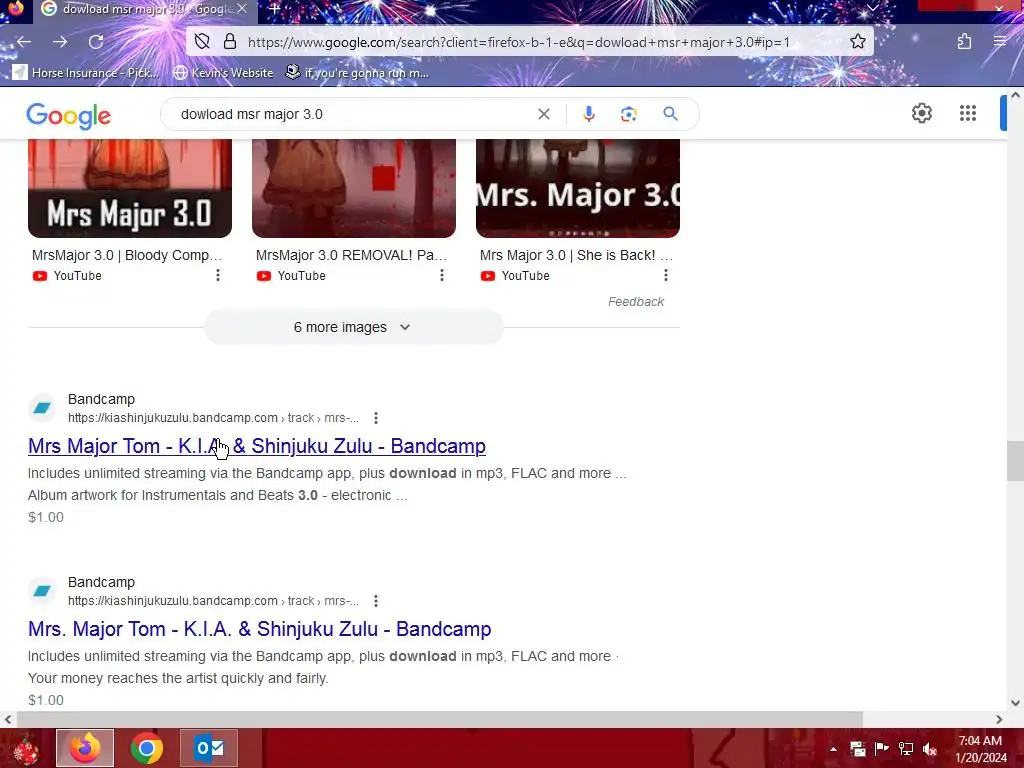Go to Google home via the logo
Image resolution: width=1024 pixels, height=768 pixels.
(x=69, y=116)
